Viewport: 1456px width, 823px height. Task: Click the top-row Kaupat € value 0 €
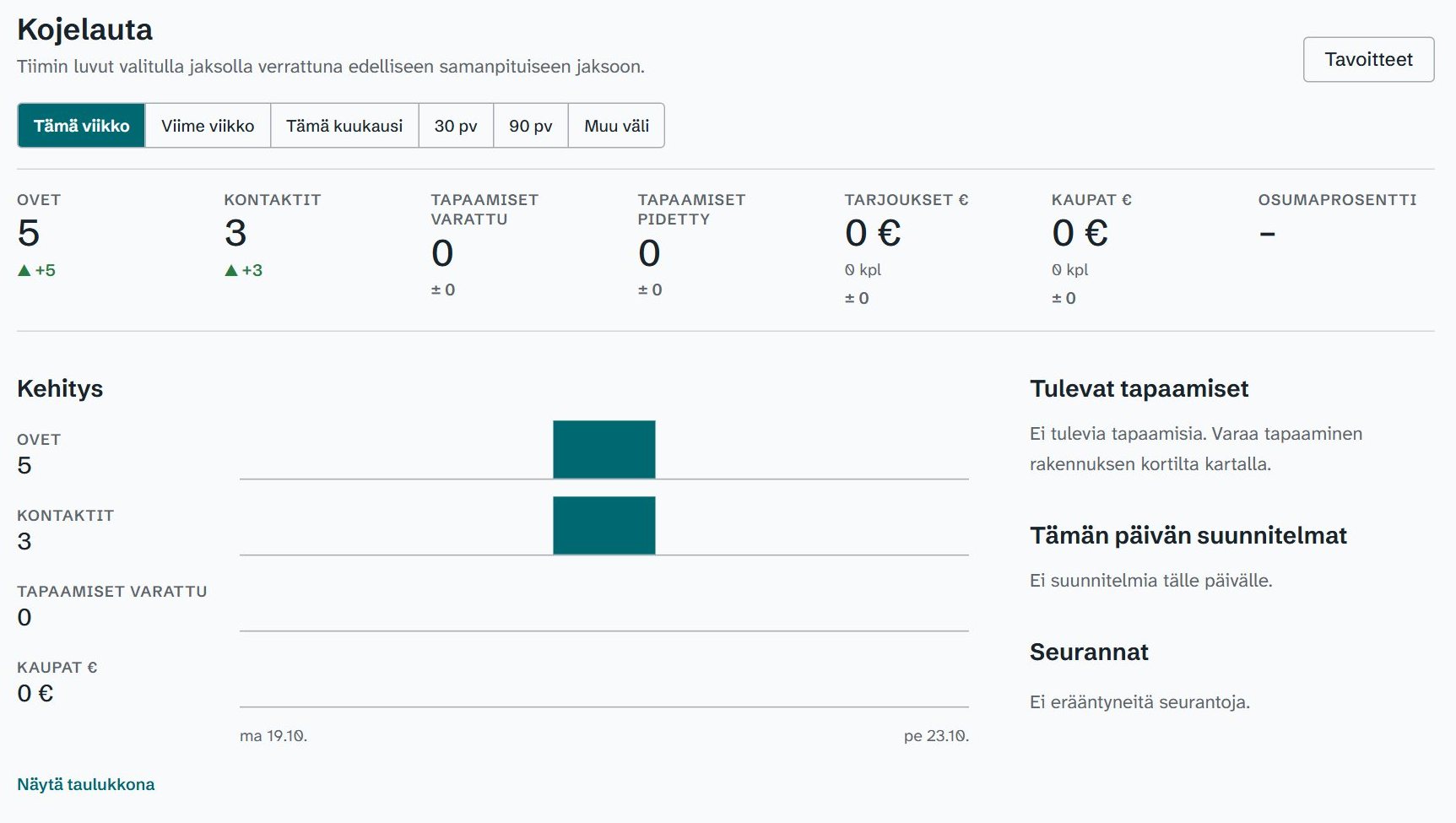point(1080,233)
